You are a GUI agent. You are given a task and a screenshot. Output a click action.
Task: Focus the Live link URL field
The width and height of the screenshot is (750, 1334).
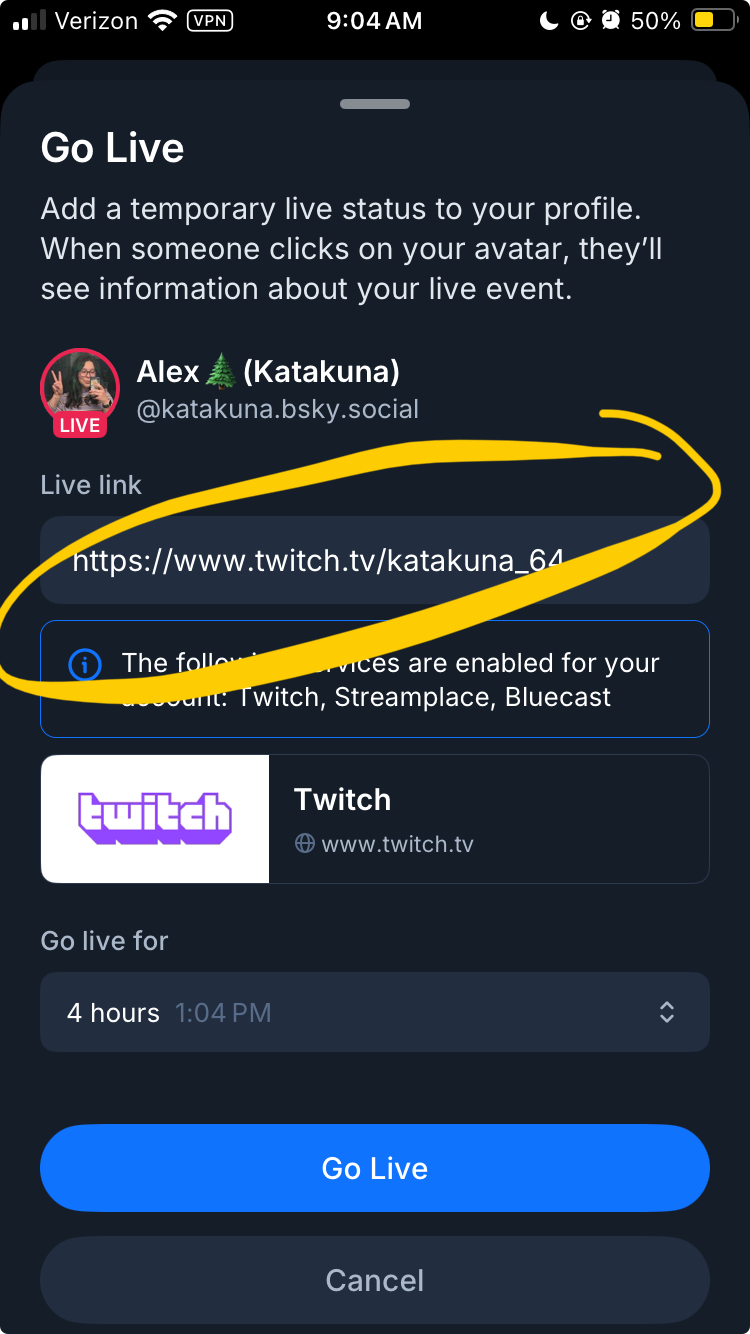pos(375,560)
